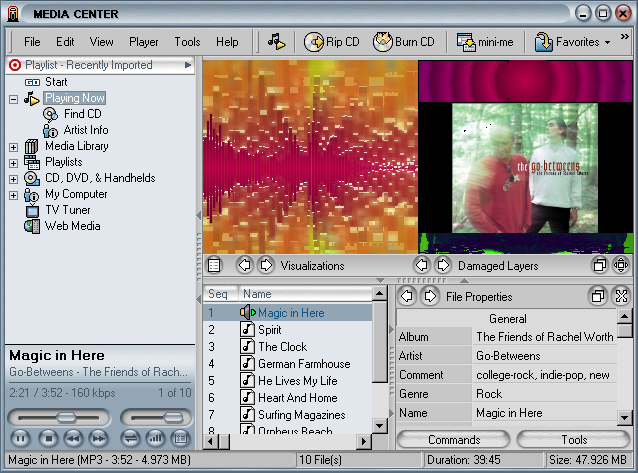Go to next item beside Visualizations
Viewport: 638px width, 473px height.
click(266, 265)
